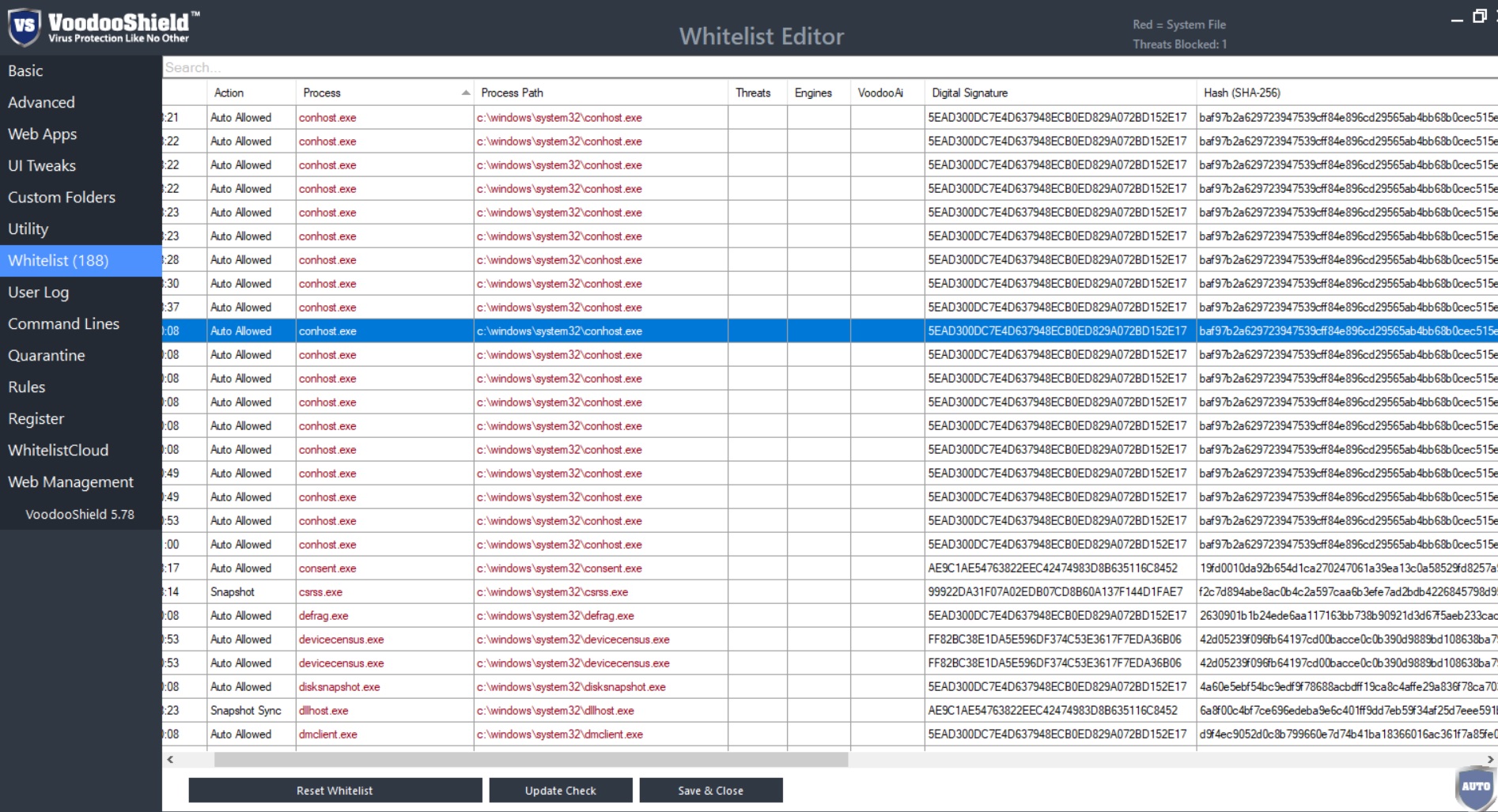Click the c:\windows\system32\dmclient.exe path cell

tap(601, 735)
